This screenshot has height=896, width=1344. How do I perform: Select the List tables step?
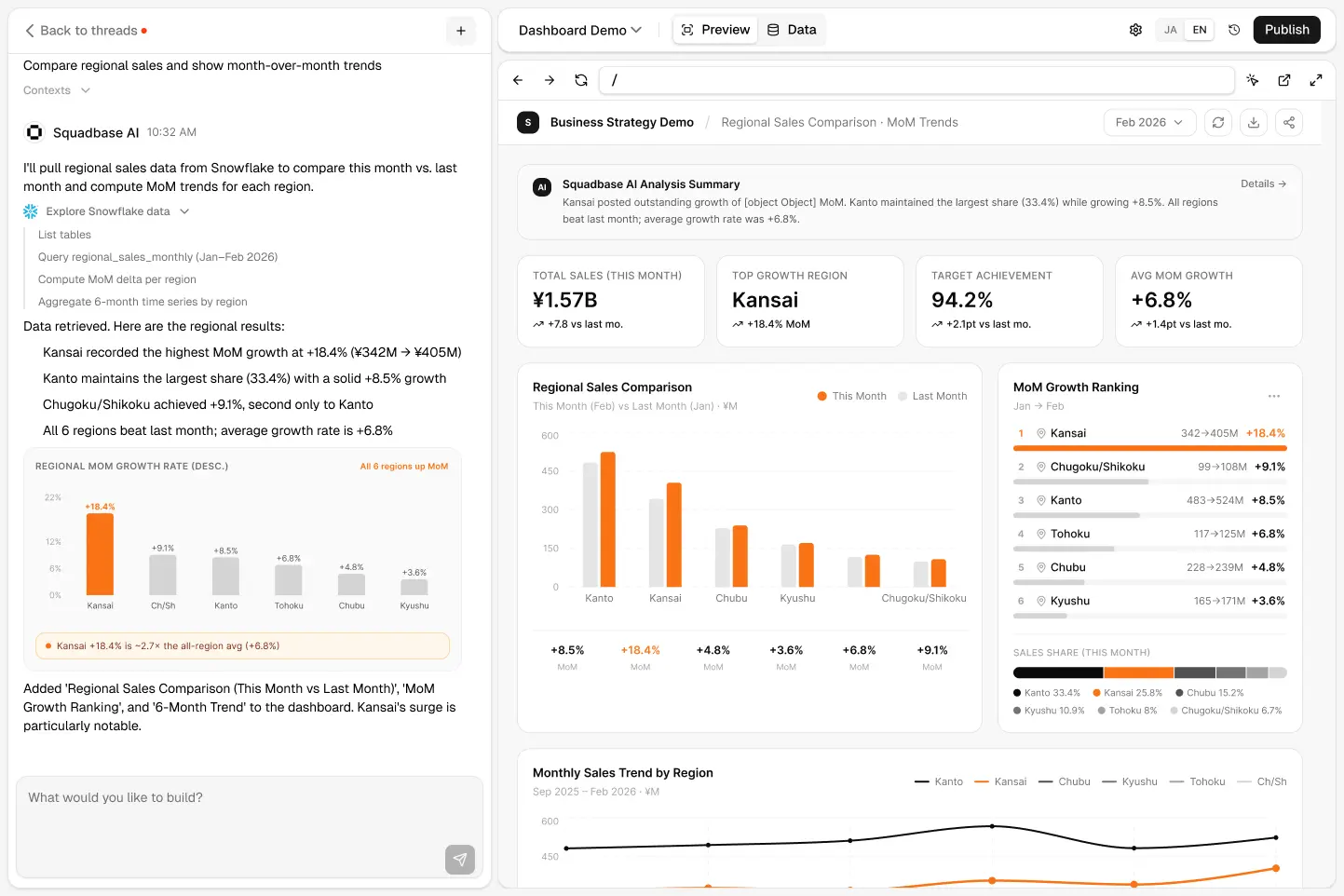pyautogui.click(x=64, y=235)
